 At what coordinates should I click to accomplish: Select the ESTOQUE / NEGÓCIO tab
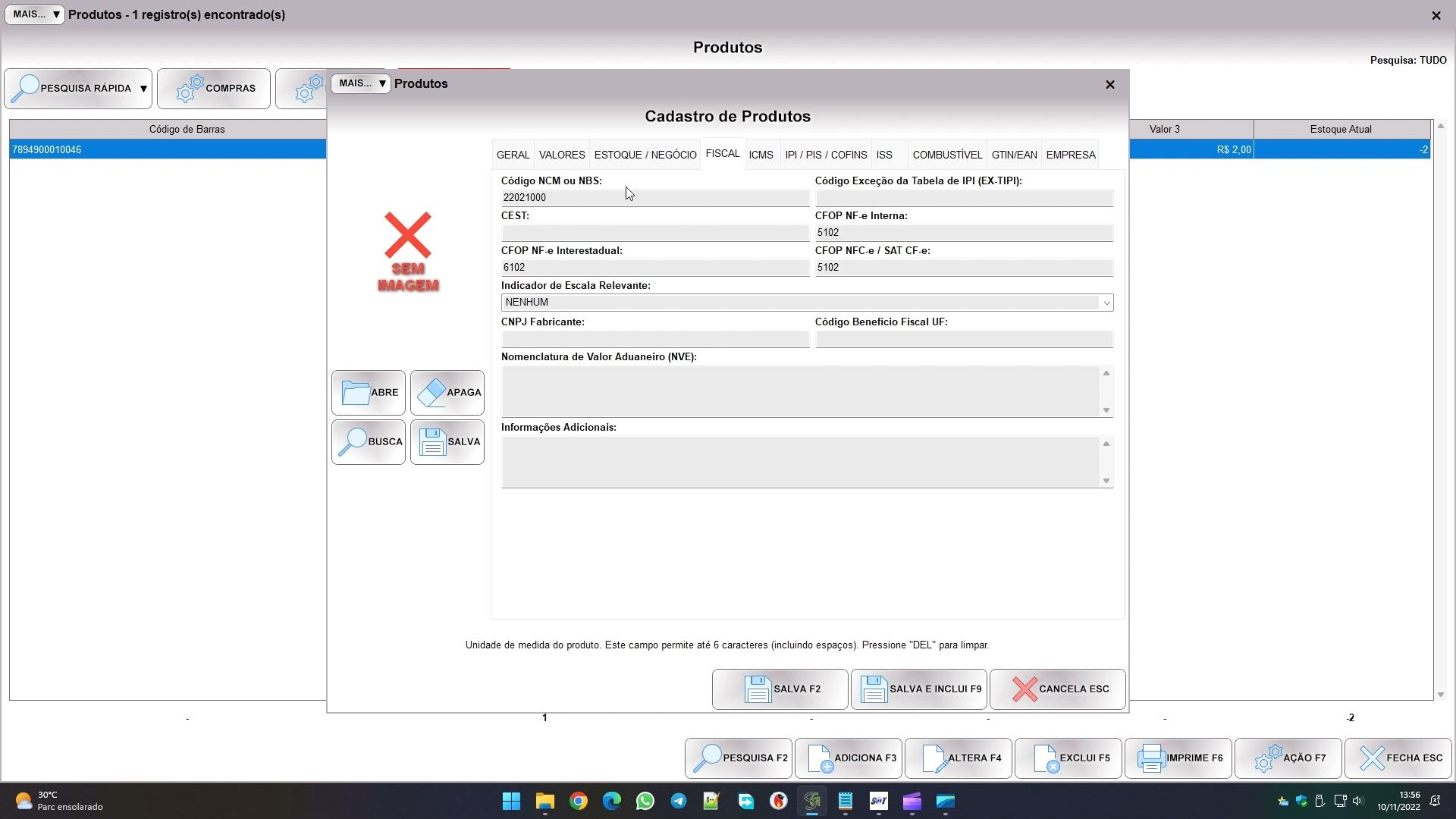pyautogui.click(x=645, y=155)
